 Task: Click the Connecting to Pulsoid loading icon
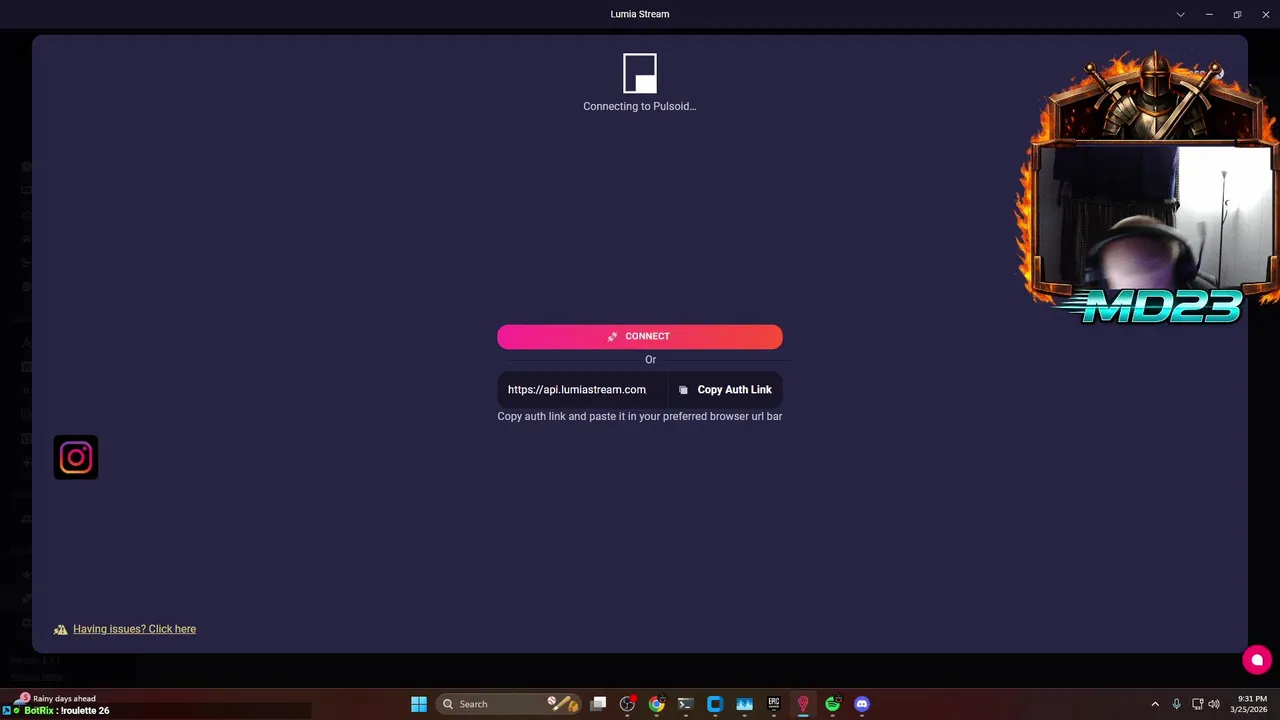pos(640,73)
